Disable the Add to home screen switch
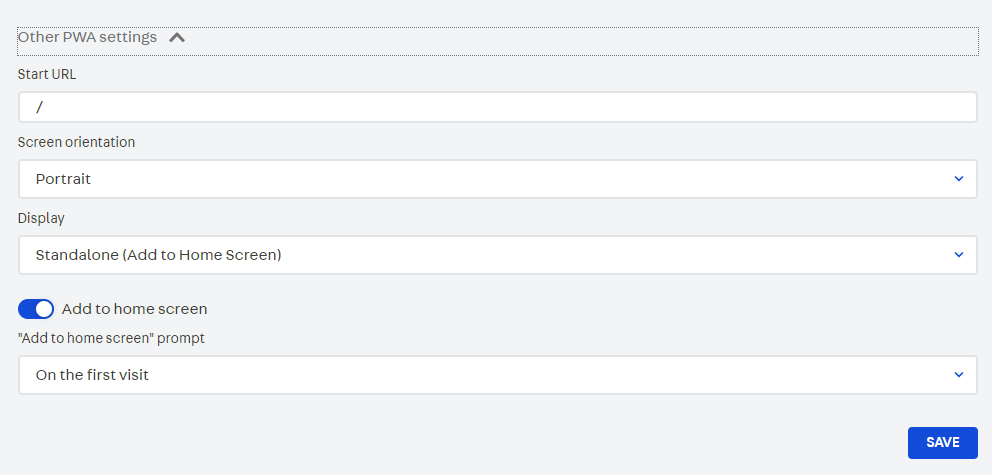Screen dimensions: 992x475 [36, 309]
